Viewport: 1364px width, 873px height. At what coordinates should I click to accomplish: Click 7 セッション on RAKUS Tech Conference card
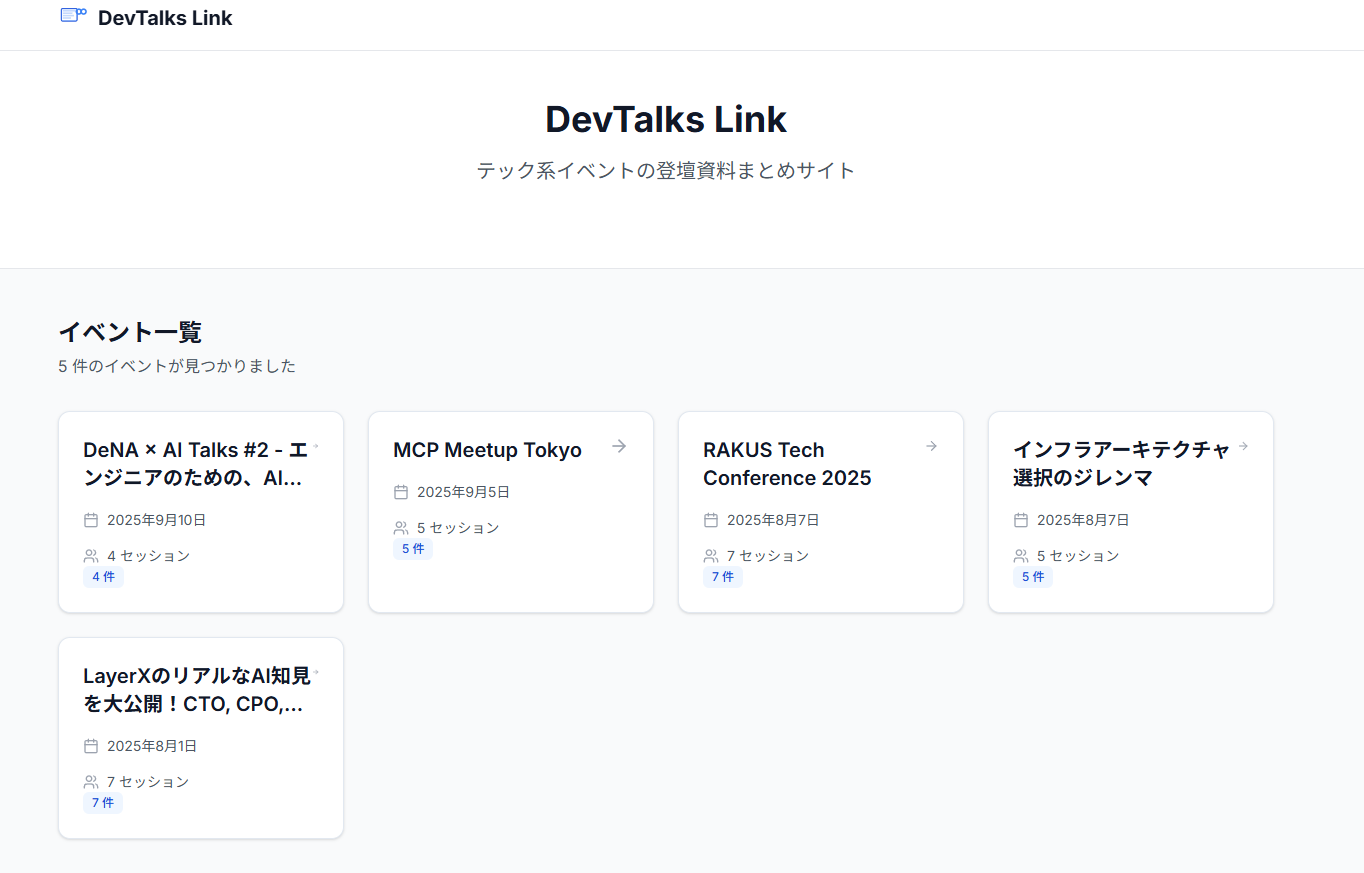768,556
